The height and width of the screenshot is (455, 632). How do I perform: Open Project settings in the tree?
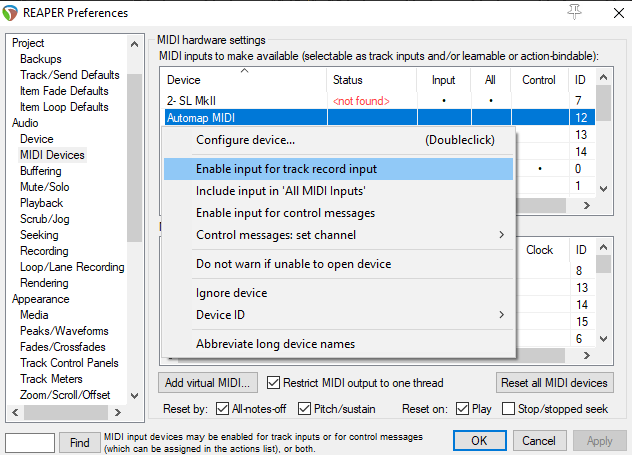tap(28, 43)
